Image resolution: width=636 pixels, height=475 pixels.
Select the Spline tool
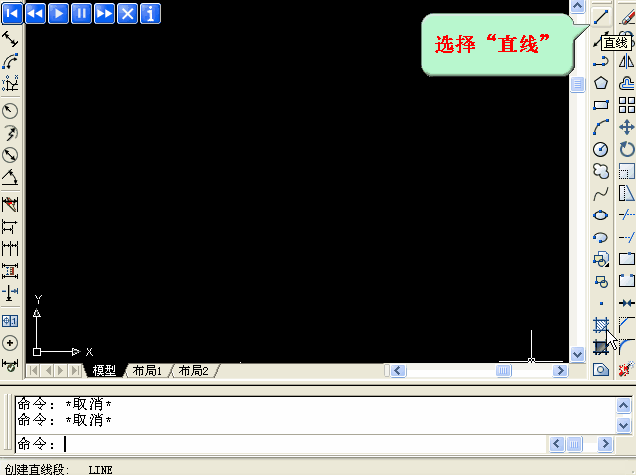click(601, 193)
